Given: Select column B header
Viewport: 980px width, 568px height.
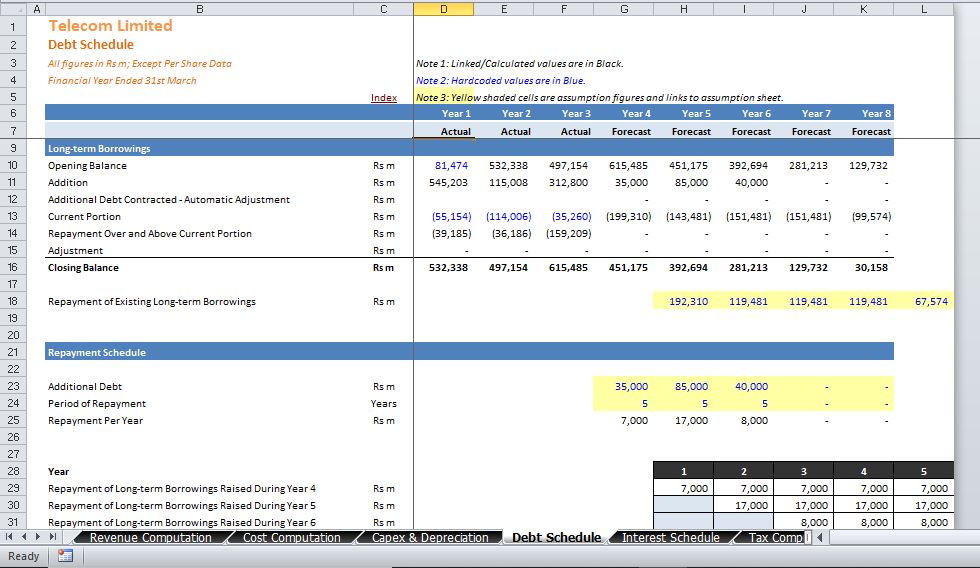Looking at the screenshot, I should 199,9.
